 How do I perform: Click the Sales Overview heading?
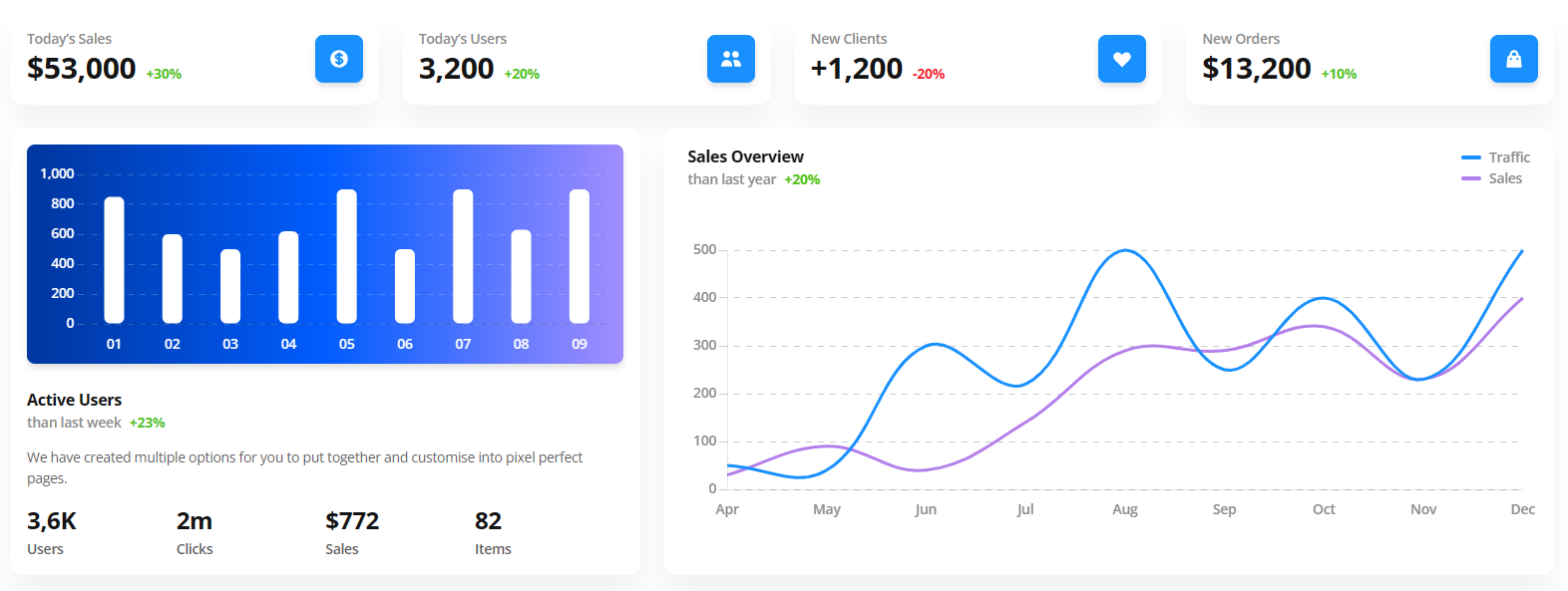point(745,156)
